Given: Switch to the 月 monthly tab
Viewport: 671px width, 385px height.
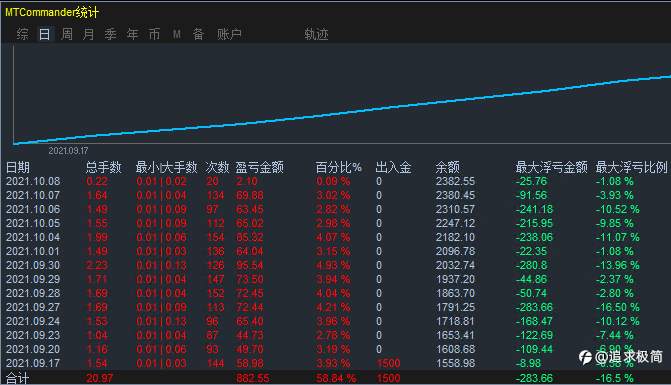Looking at the screenshot, I should 89,34.
